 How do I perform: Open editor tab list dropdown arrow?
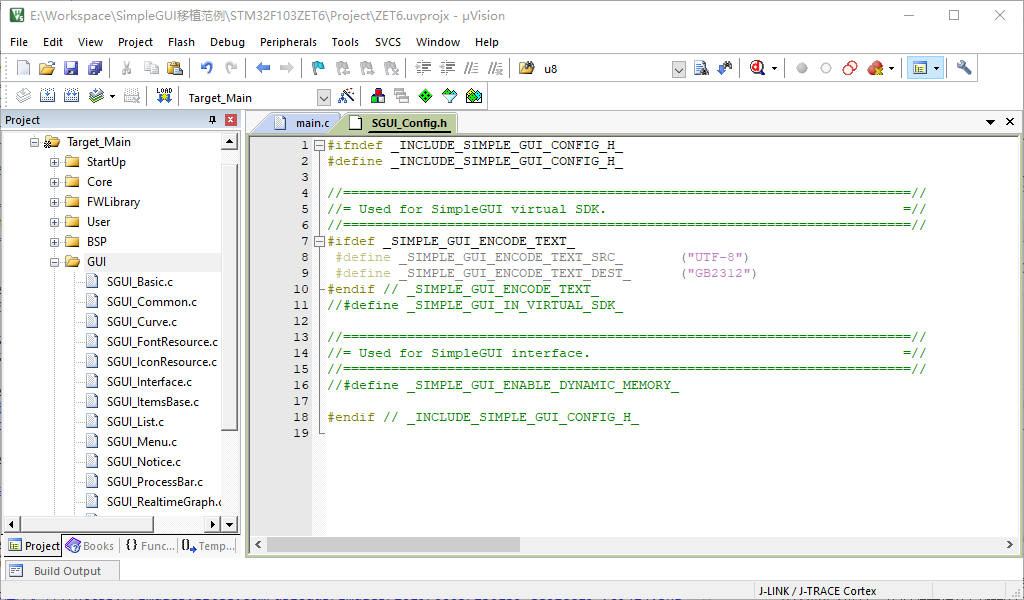click(x=990, y=122)
